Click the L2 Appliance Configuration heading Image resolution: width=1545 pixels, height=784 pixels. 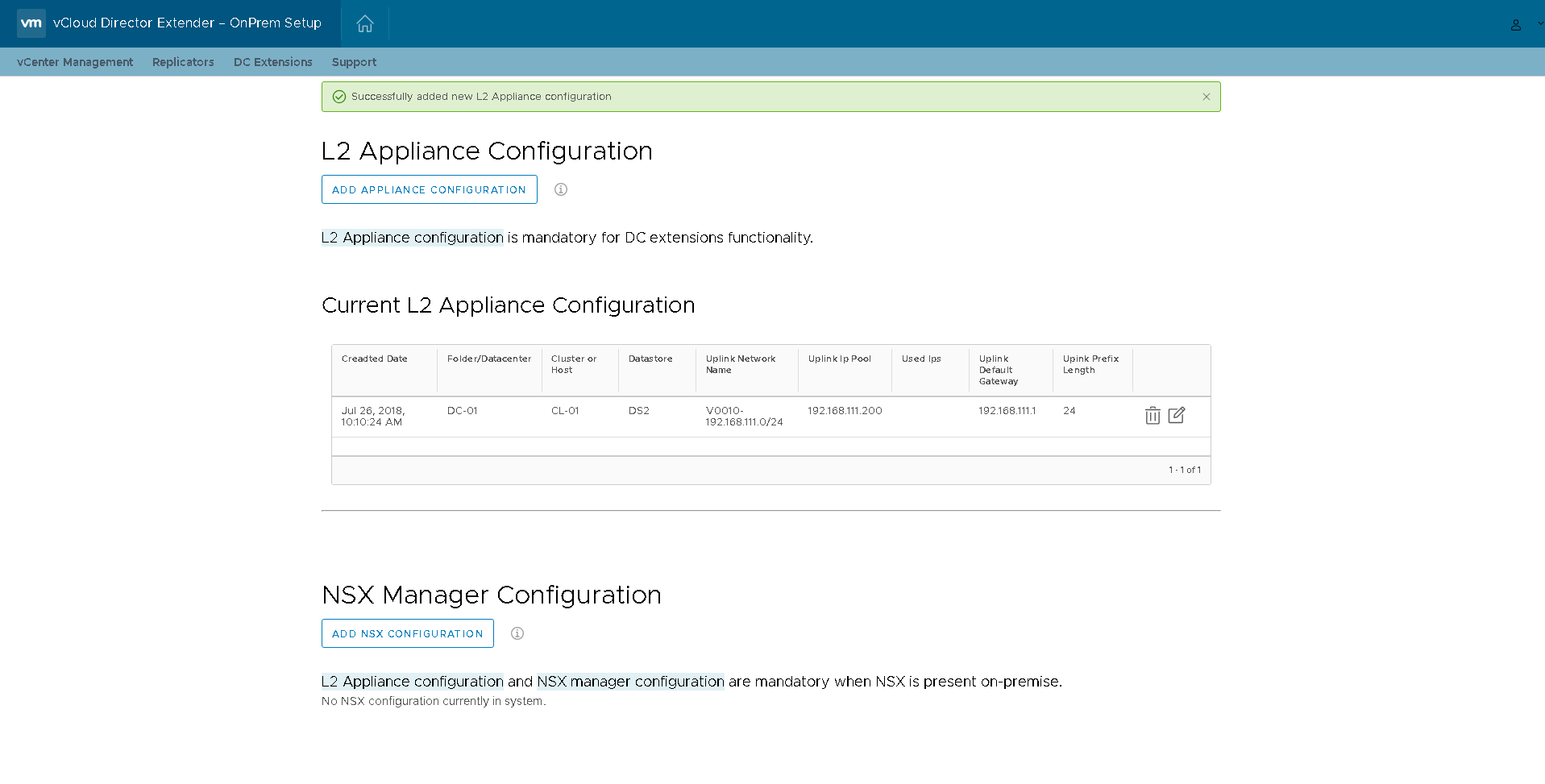(487, 151)
